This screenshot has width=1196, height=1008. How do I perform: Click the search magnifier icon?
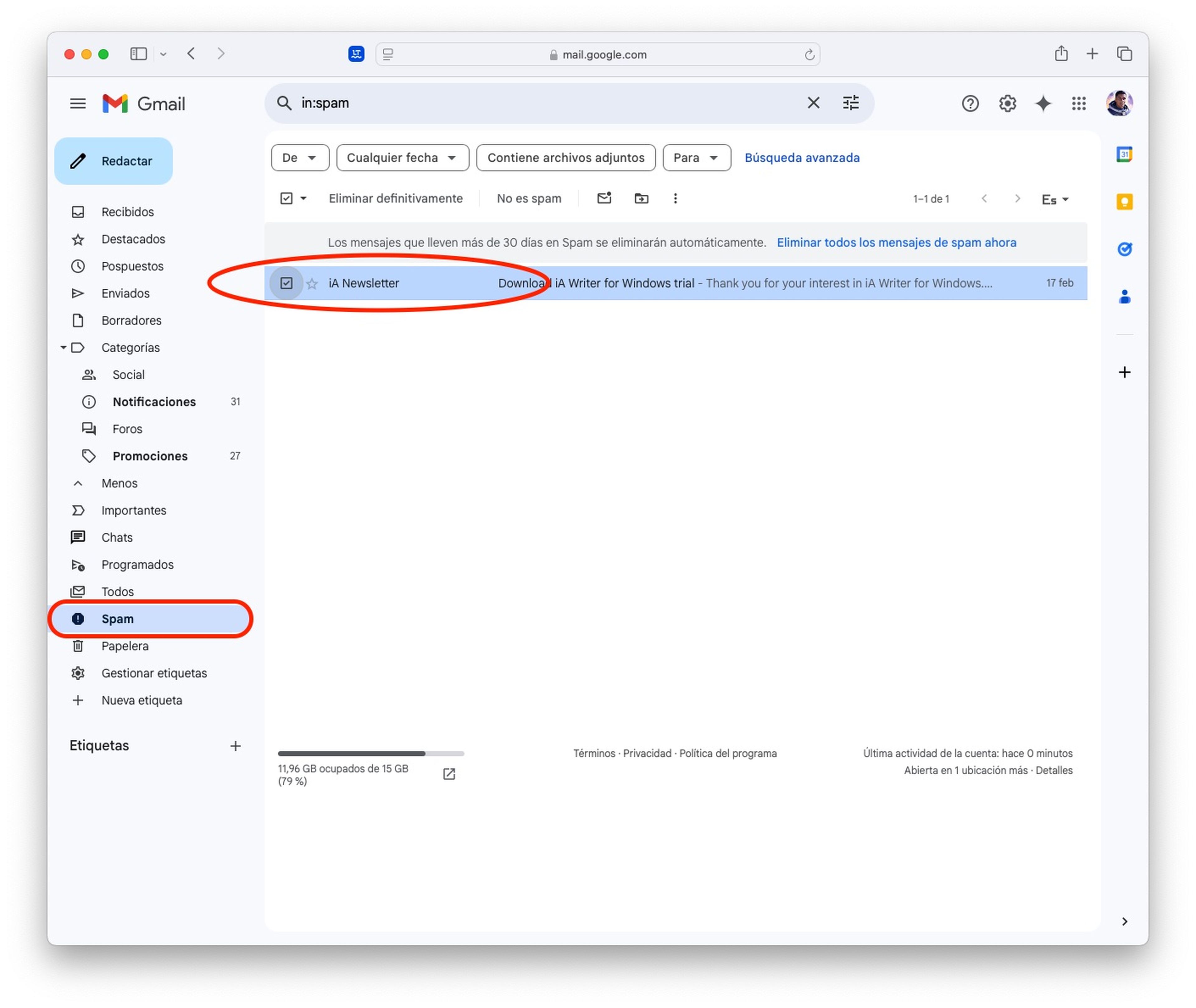click(x=284, y=103)
